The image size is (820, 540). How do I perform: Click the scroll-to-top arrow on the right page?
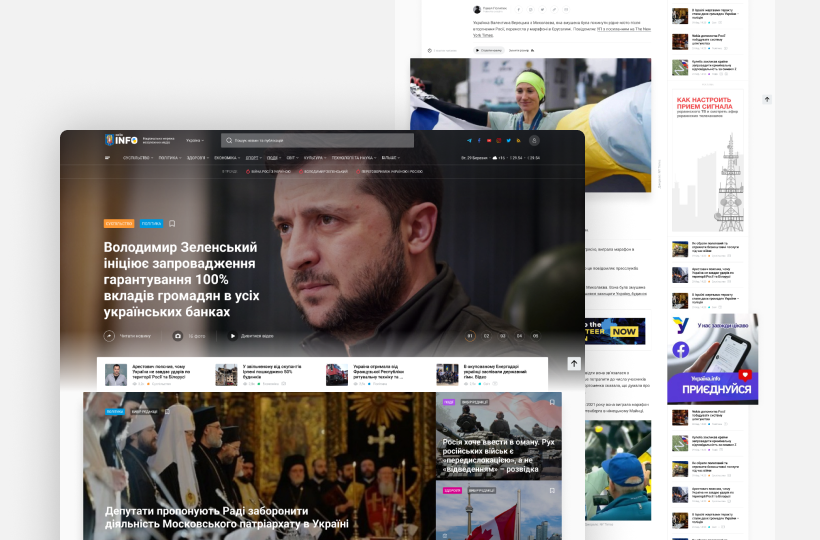[x=767, y=99]
